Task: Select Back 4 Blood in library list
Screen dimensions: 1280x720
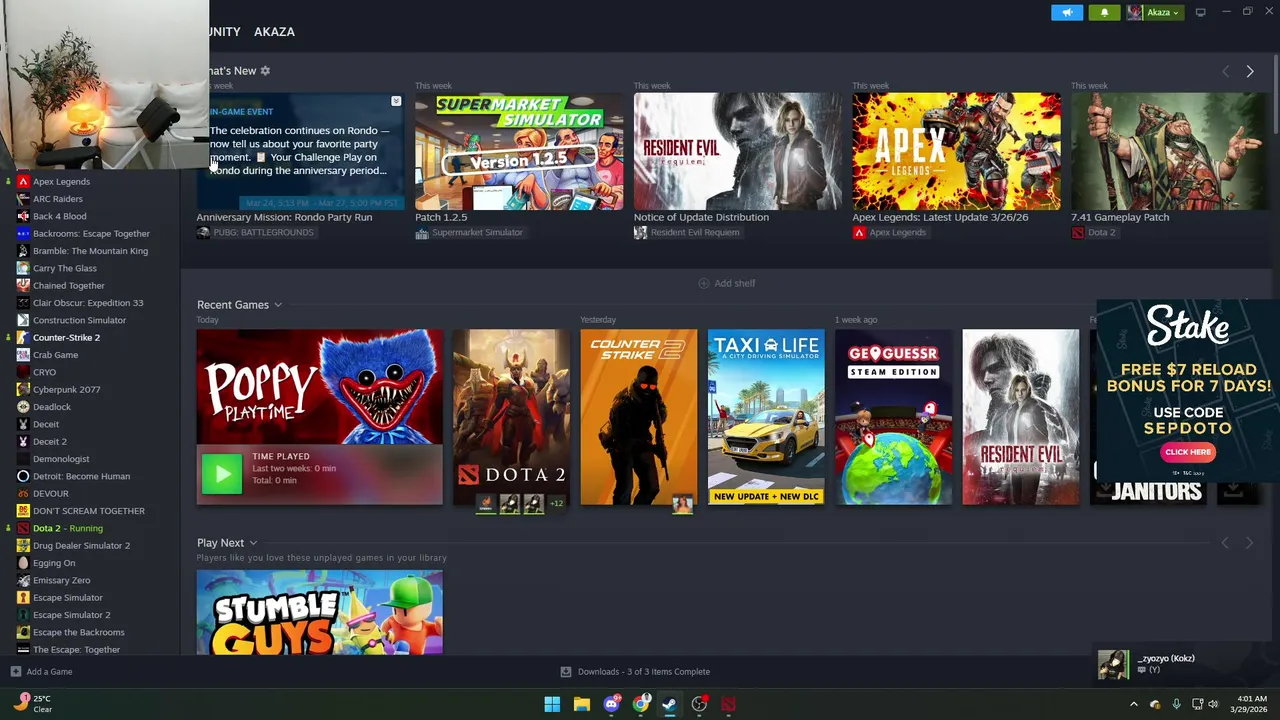Action: pos(60,216)
